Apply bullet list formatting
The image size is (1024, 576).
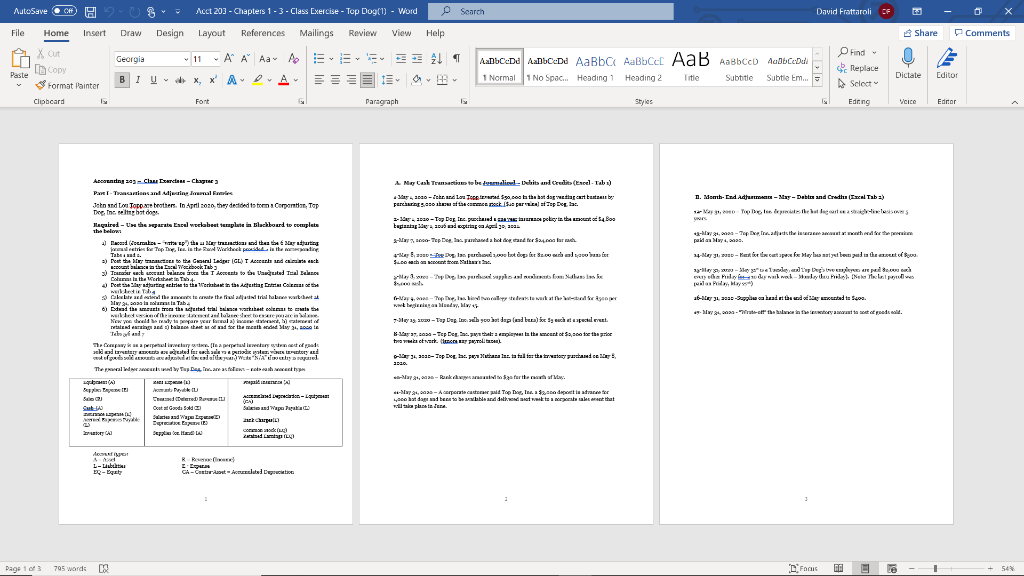[x=319, y=57]
